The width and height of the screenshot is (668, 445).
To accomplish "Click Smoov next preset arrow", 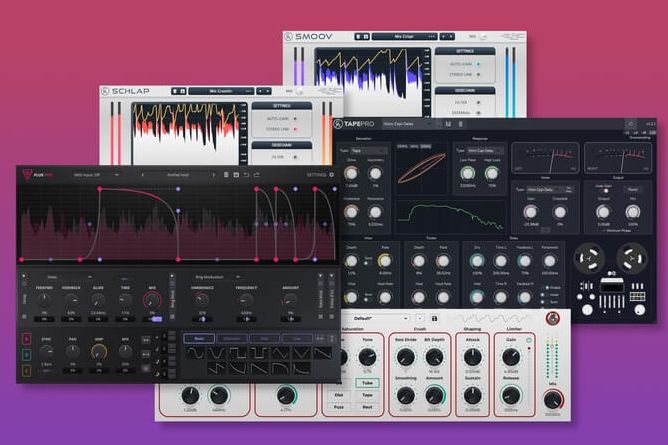I will (451, 37).
